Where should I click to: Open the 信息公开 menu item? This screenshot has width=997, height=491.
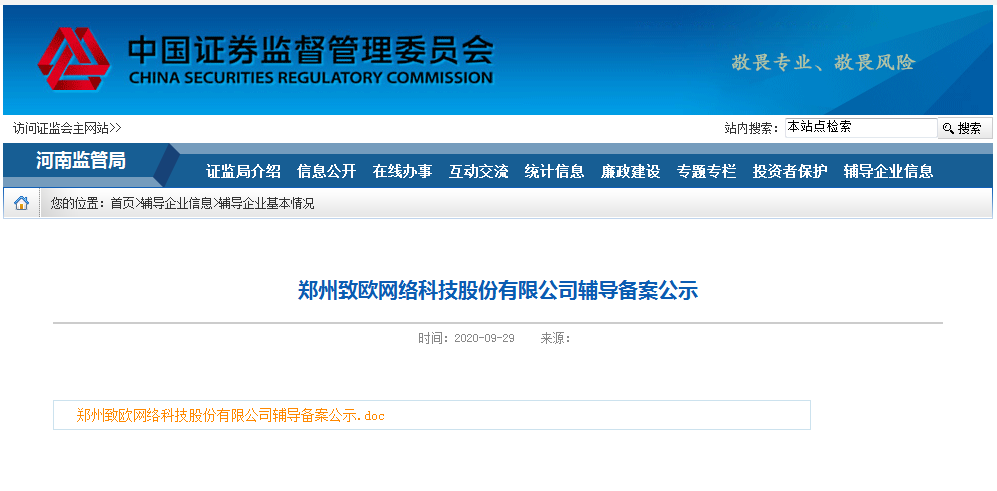pyautogui.click(x=326, y=171)
